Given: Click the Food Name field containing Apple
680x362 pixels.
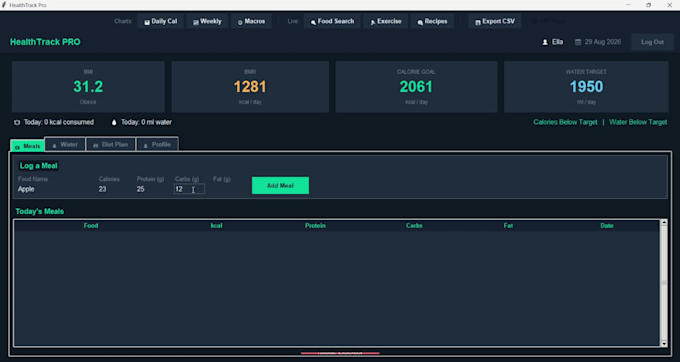Looking at the screenshot, I should click(x=54, y=189).
